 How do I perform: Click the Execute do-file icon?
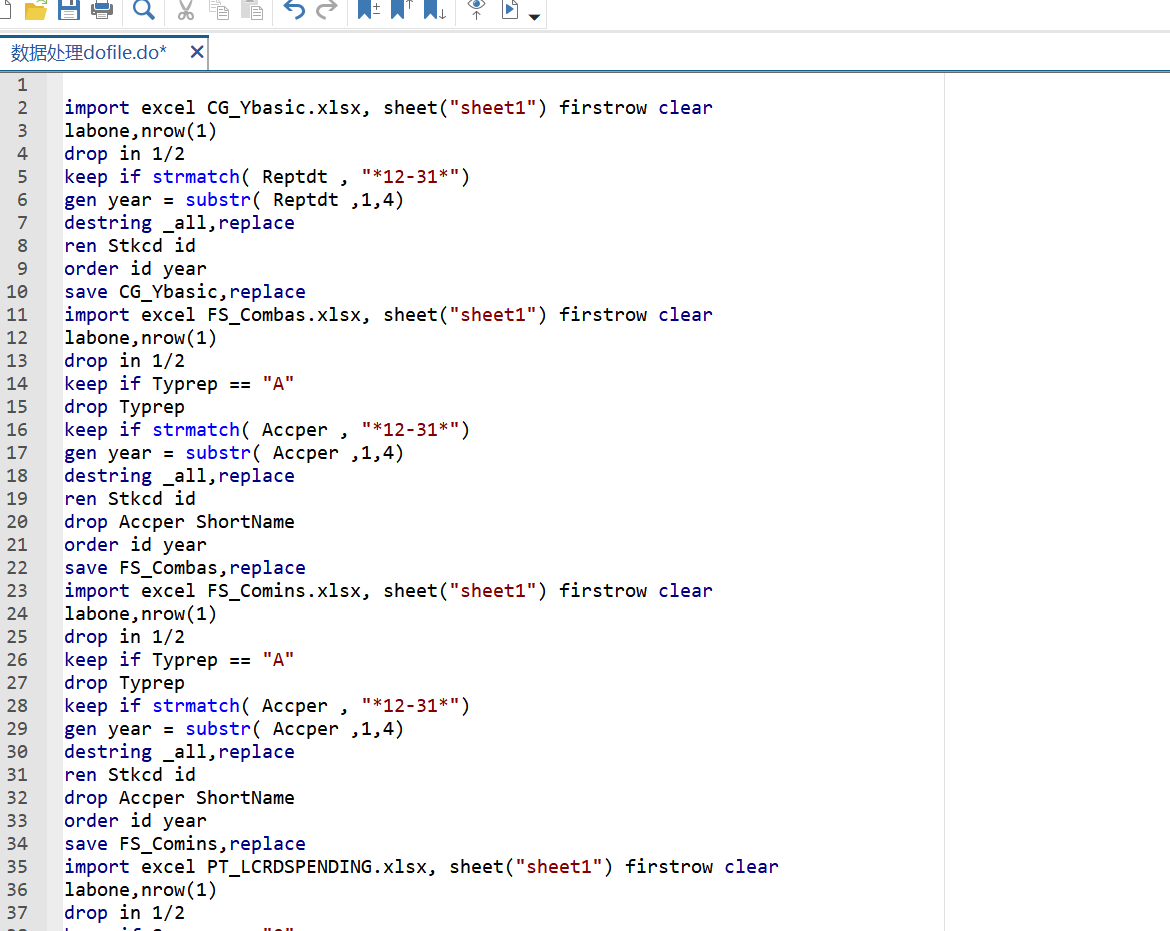510,10
